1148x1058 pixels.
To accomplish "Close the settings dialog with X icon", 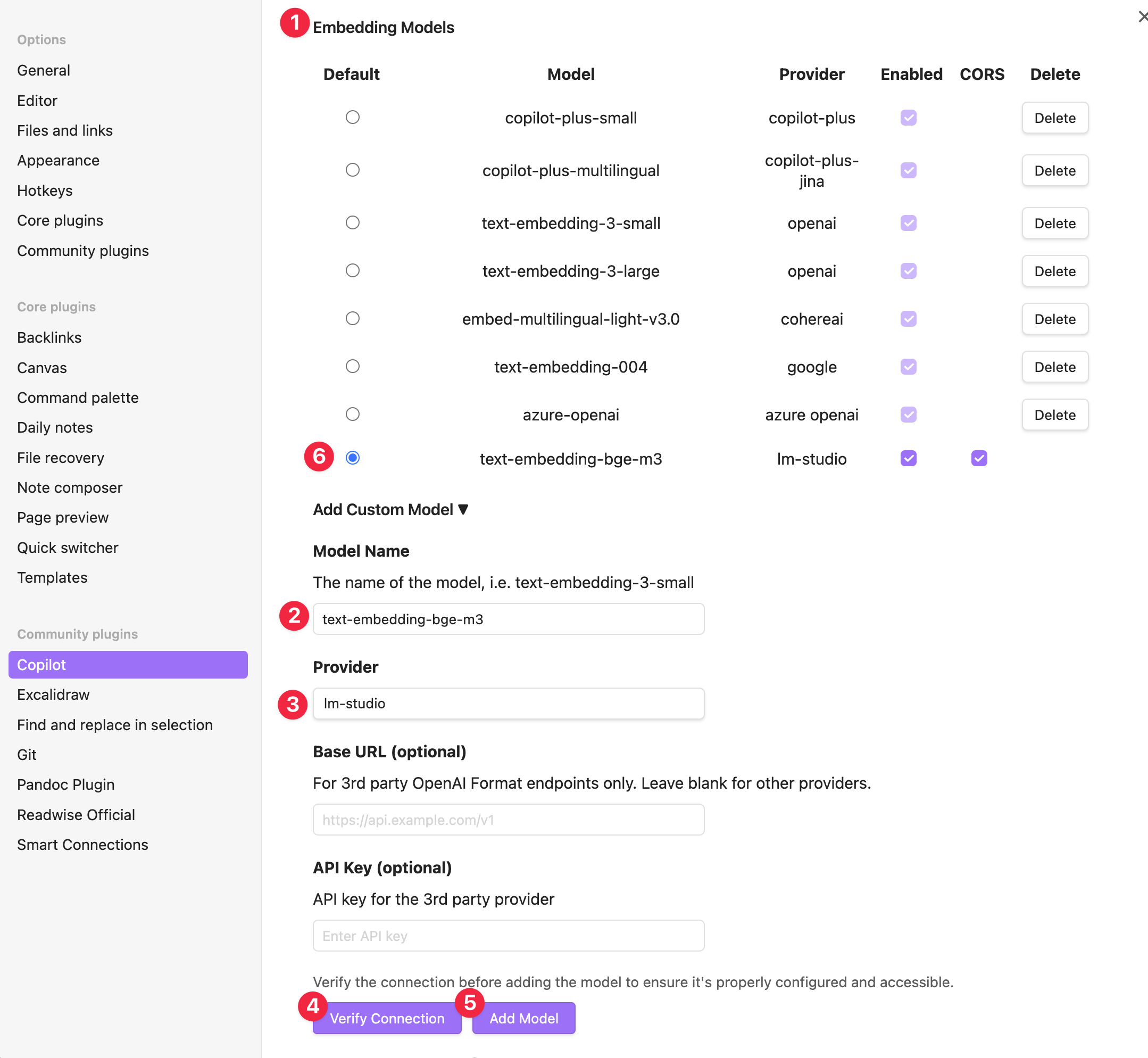I will 1142,17.
